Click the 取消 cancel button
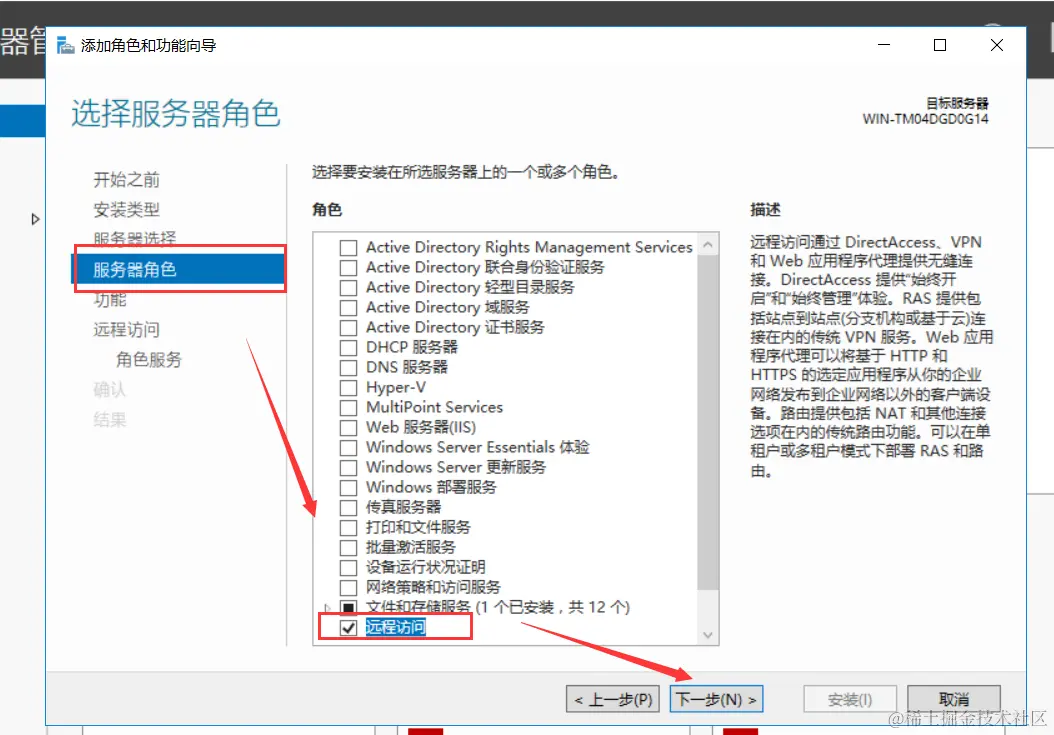 [954, 699]
